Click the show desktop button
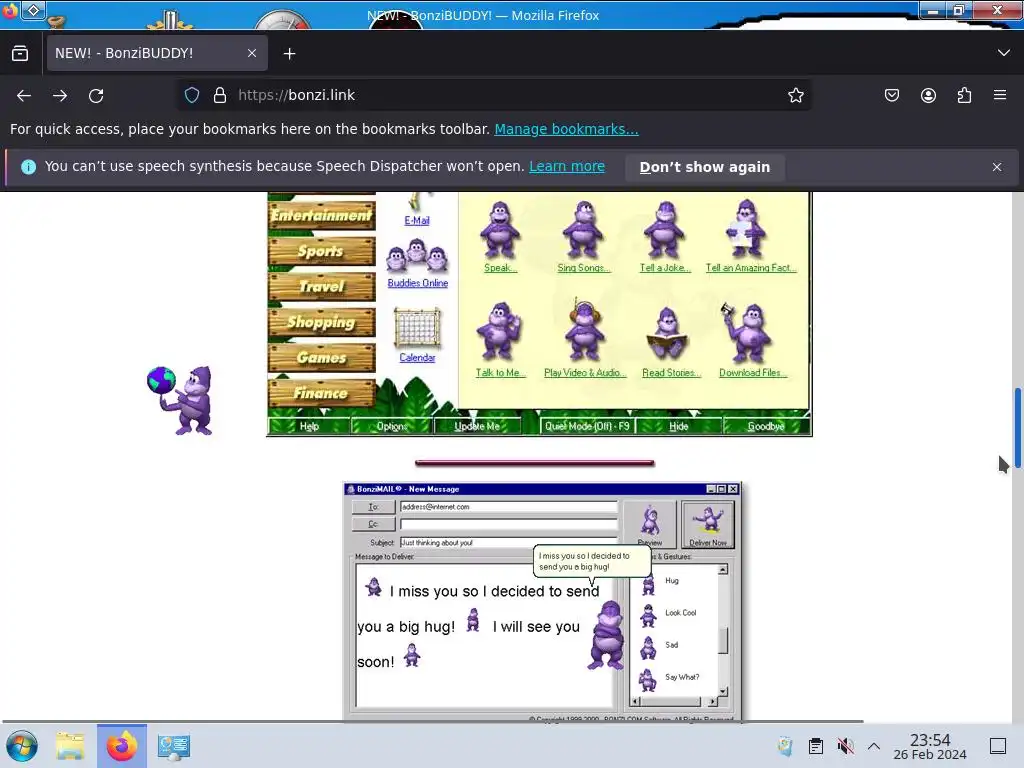The height and width of the screenshot is (768, 1024). pos(998,746)
